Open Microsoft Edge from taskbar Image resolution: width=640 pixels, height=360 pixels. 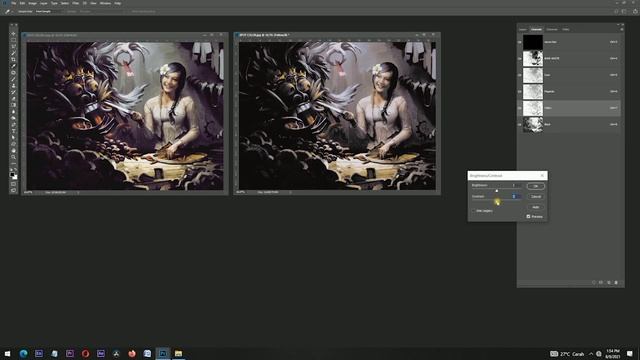pyautogui.click(x=23, y=353)
